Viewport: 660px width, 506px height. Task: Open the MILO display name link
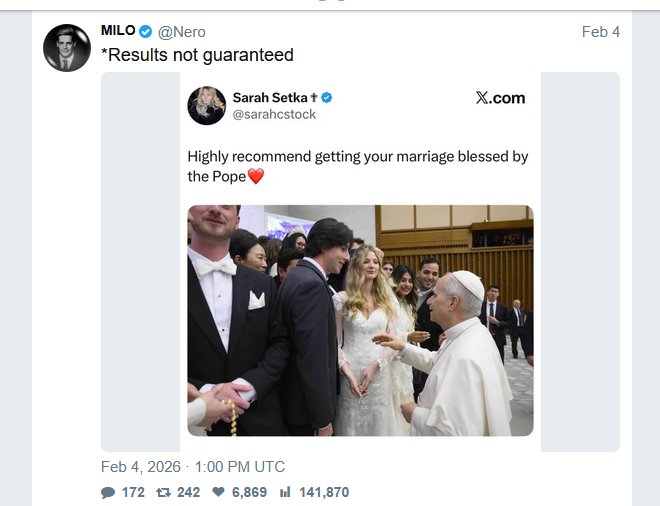(118, 31)
